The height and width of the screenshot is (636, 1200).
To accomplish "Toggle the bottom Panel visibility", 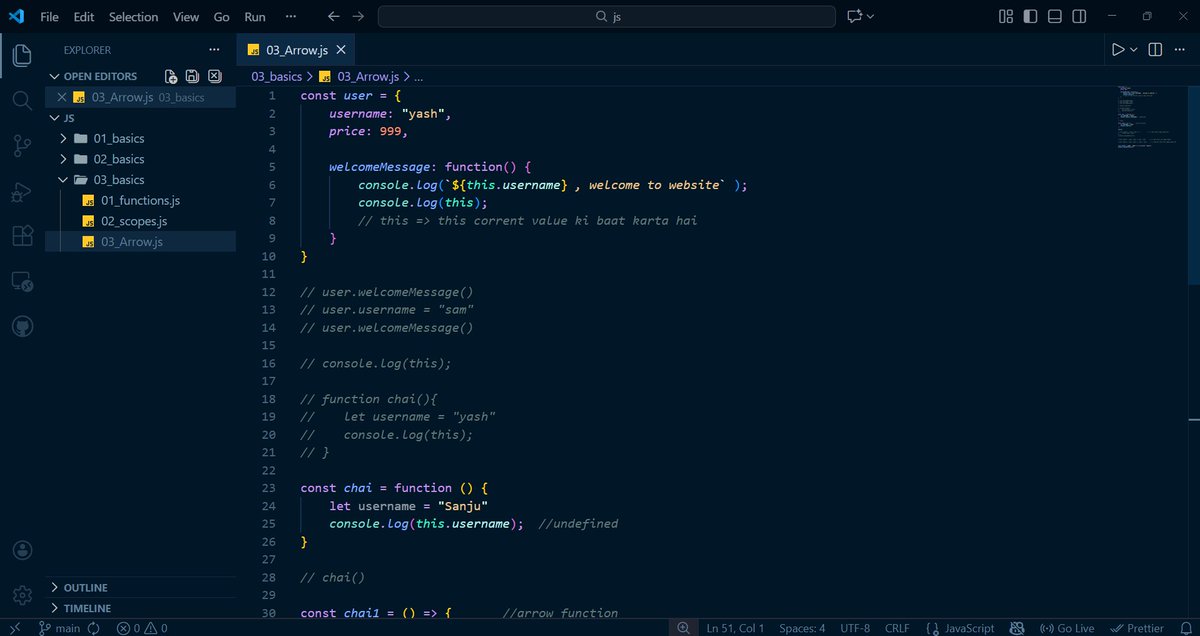I will point(1055,17).
